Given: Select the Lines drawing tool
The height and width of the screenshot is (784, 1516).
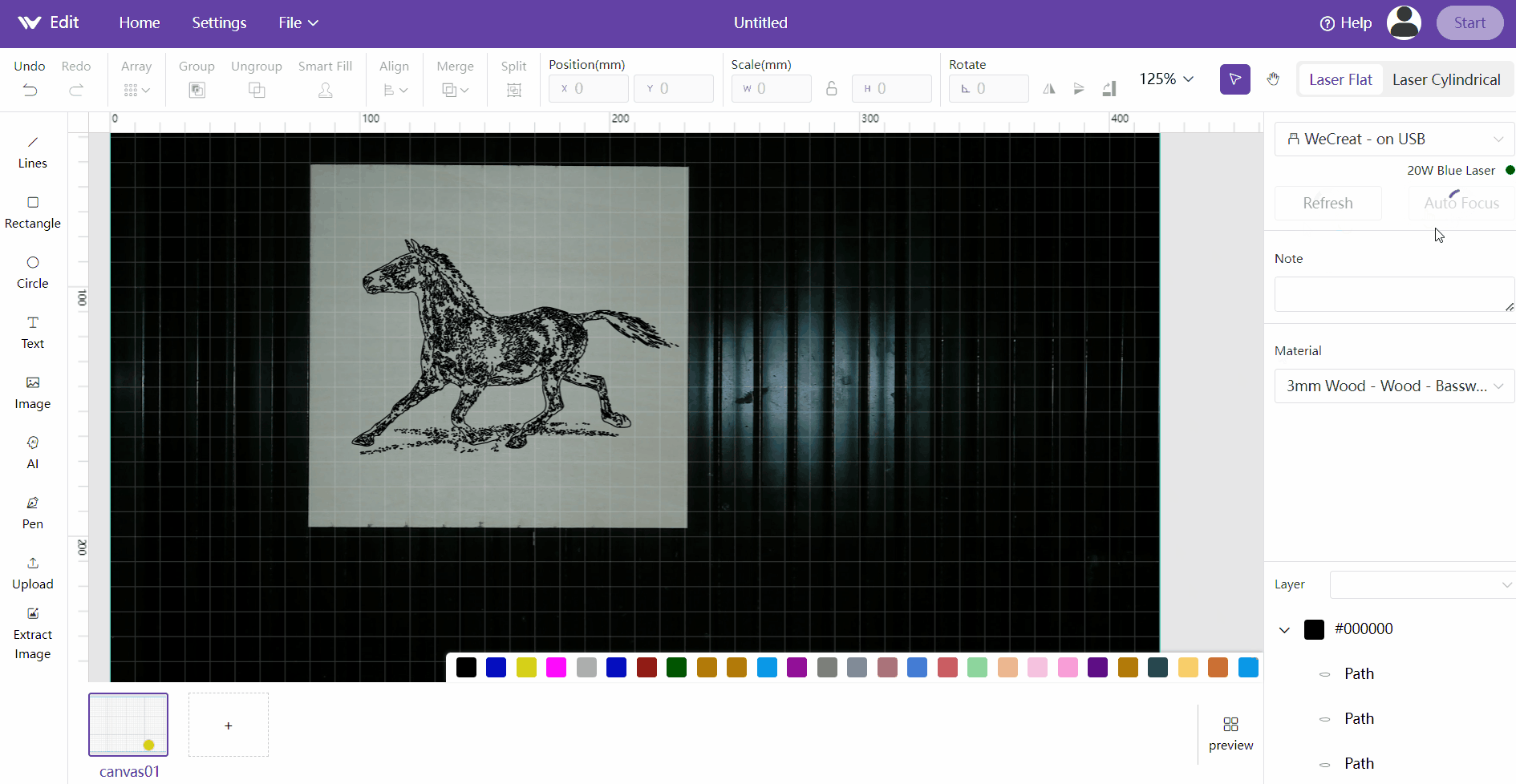Looking at the screenshot, I should click(33, 152).
